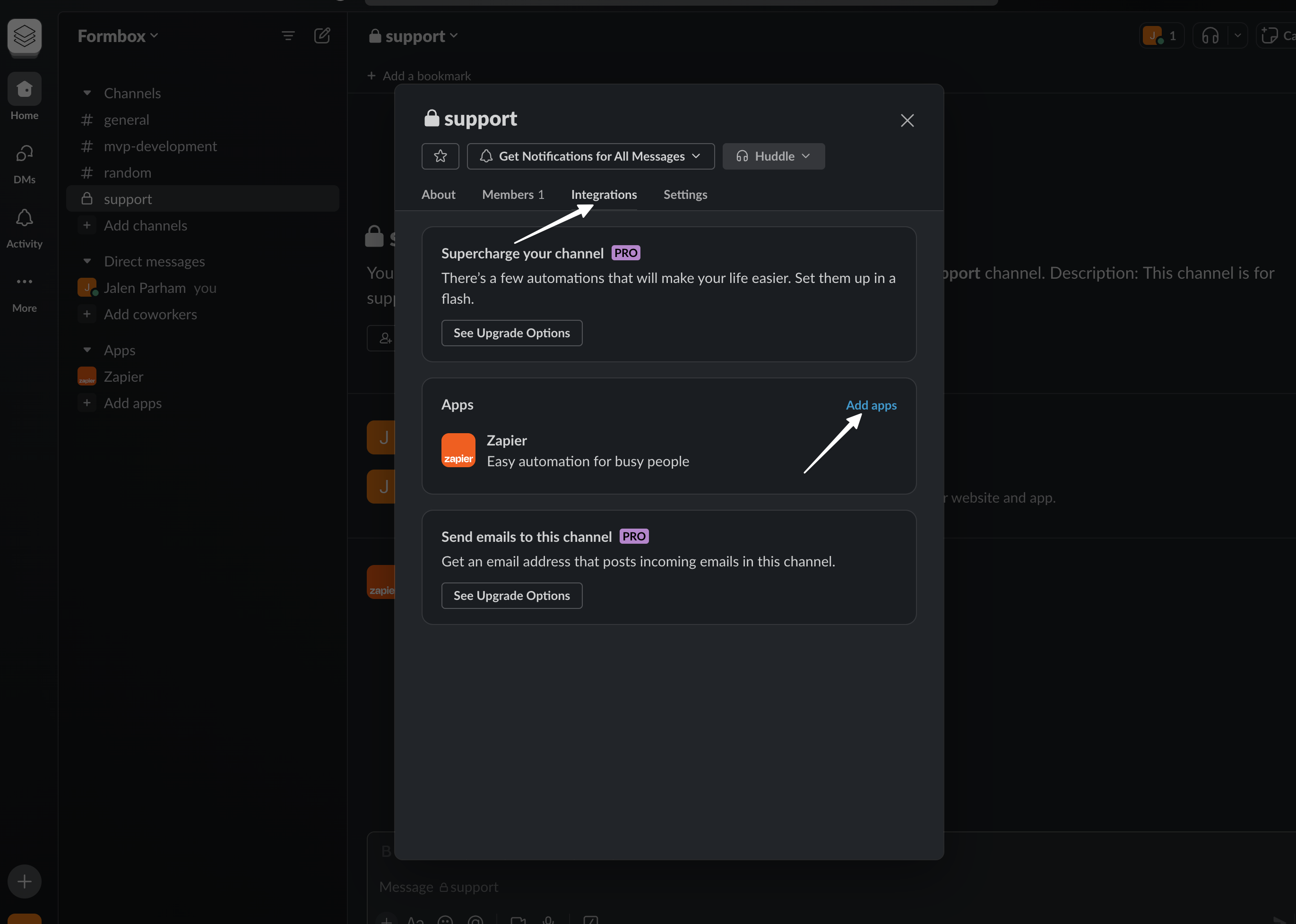Viewport: 1296px width, 924px height.
Task: Open Formbox workspace menu
Action: coord(118,36)
